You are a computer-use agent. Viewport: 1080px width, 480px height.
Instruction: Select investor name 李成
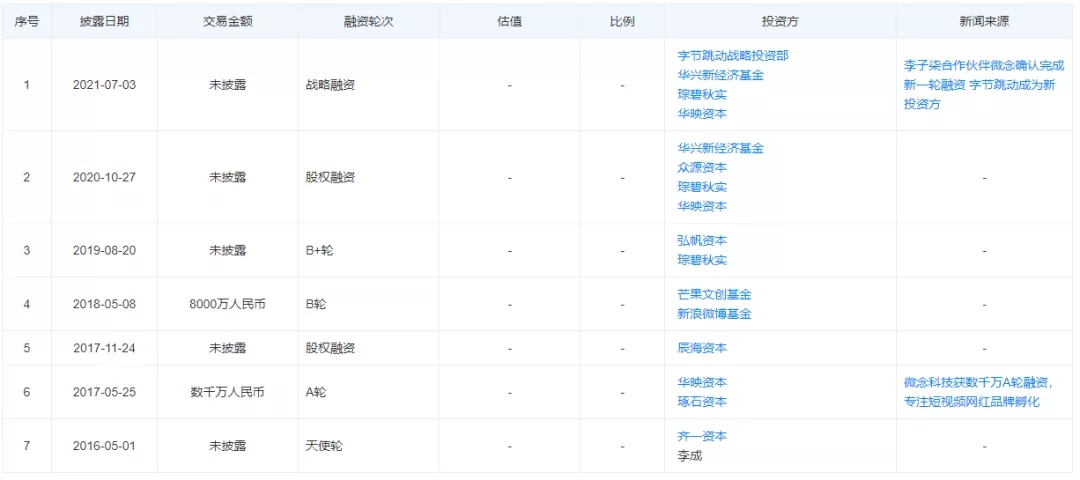coord(689,455)
